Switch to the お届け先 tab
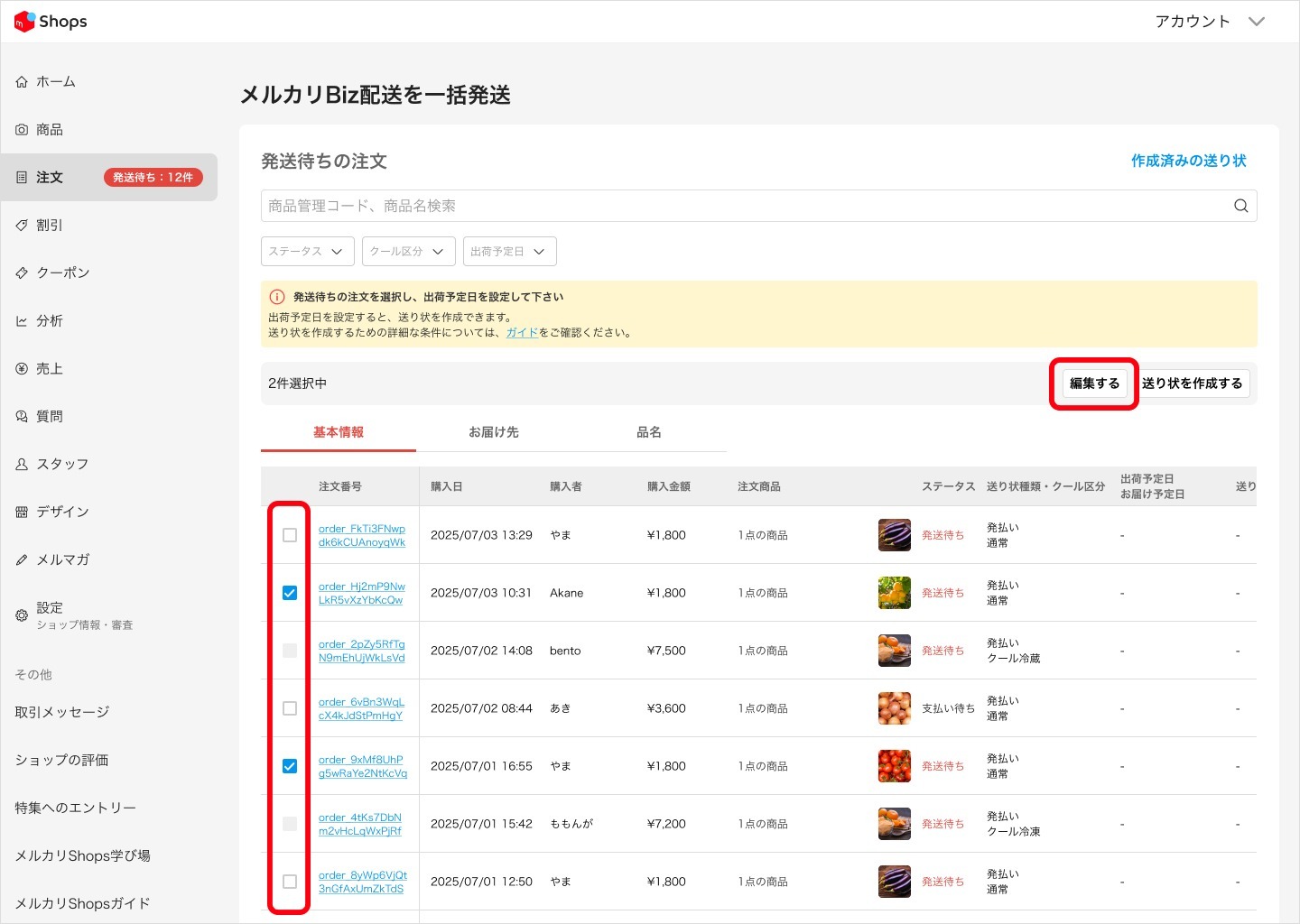 point(494,432)
